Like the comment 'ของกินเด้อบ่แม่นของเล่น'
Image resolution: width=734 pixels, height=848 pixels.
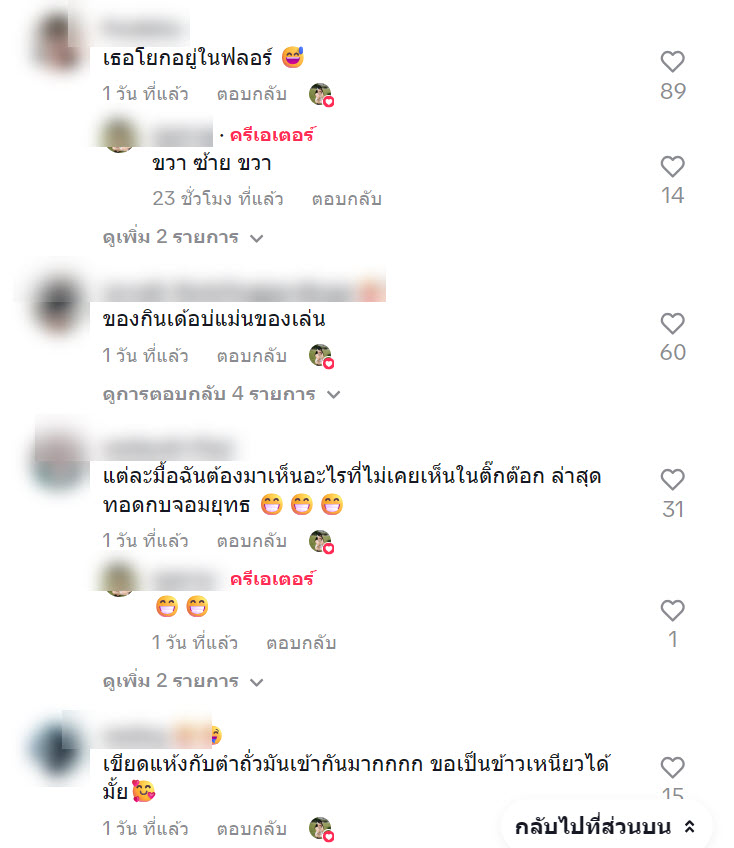(x=672, y=323)
